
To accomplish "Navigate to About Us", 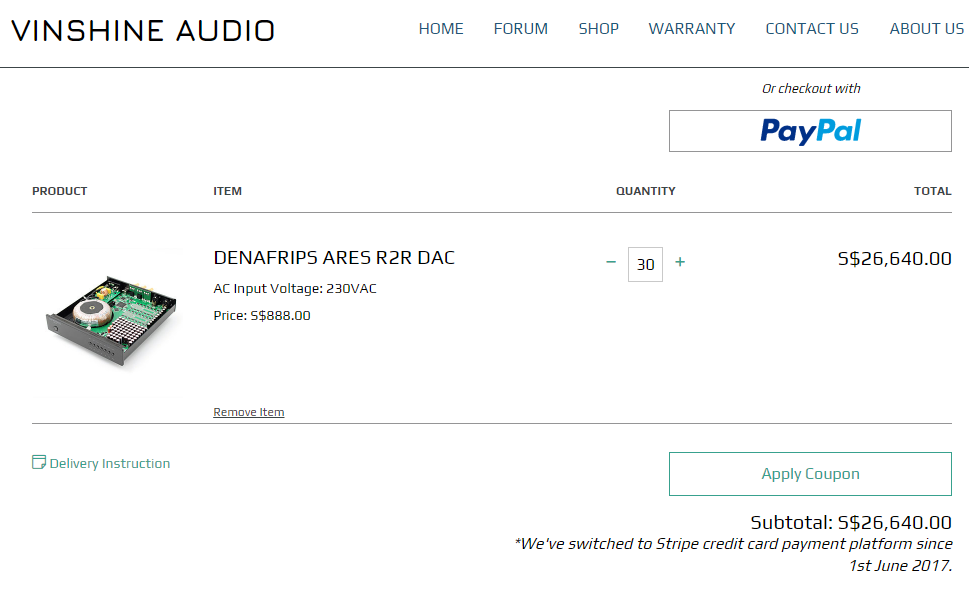I will pyautogui.click(x=926, y=29).
